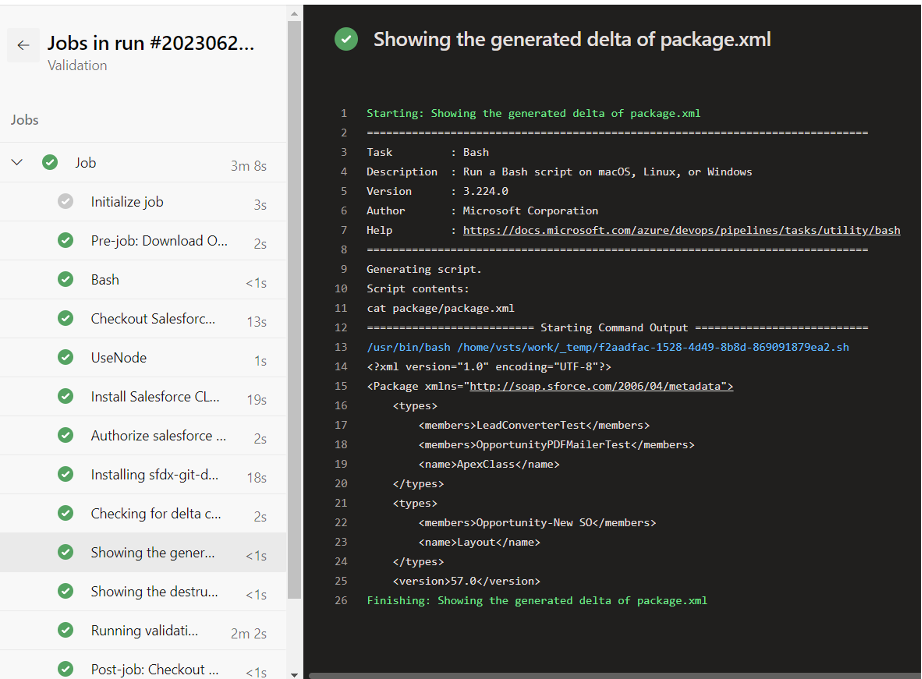Click the status icon beside Showing the destru...

point(65,591)
